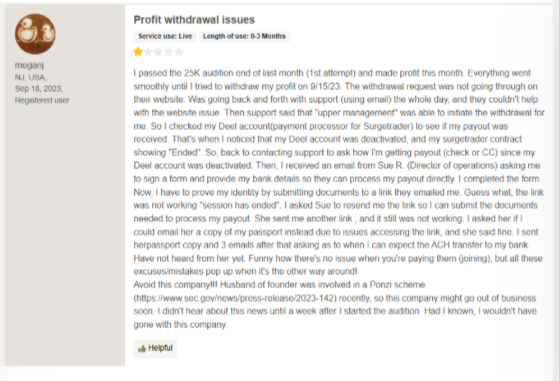Click the green thumbs-up icon
Screen dimensions: 559x381
click(x=142, y=349)
